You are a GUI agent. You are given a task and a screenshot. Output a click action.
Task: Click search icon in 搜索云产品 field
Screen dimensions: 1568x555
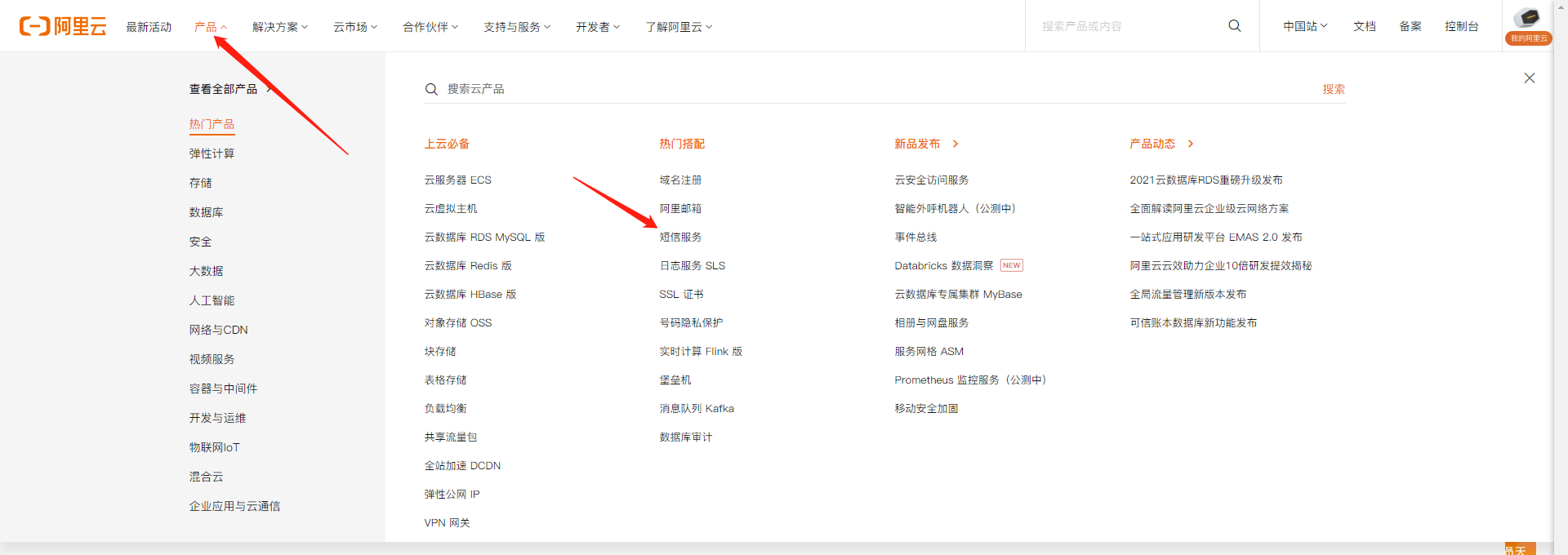pos(431,89)
